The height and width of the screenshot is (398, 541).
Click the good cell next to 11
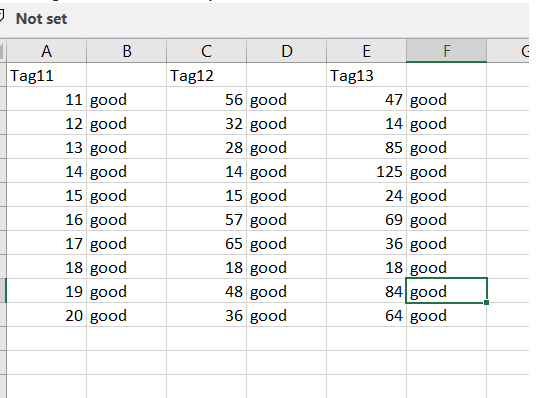[x=127, y=99]
